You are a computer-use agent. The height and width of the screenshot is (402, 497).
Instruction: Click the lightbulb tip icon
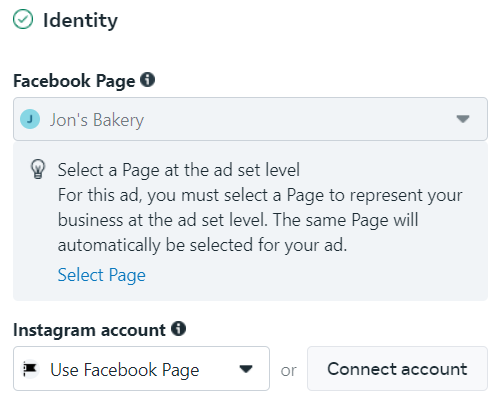38,169
